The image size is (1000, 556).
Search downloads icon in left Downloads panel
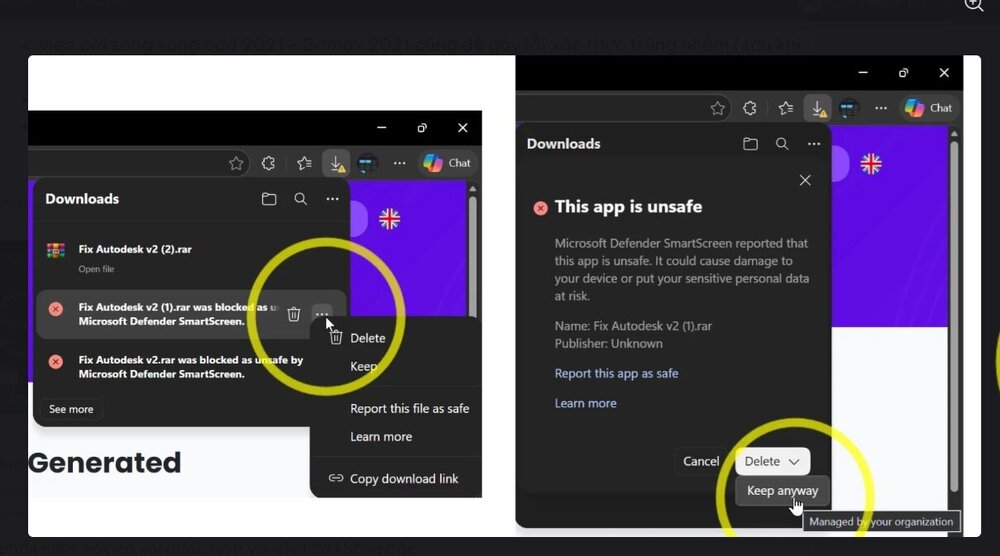(300, 199)
